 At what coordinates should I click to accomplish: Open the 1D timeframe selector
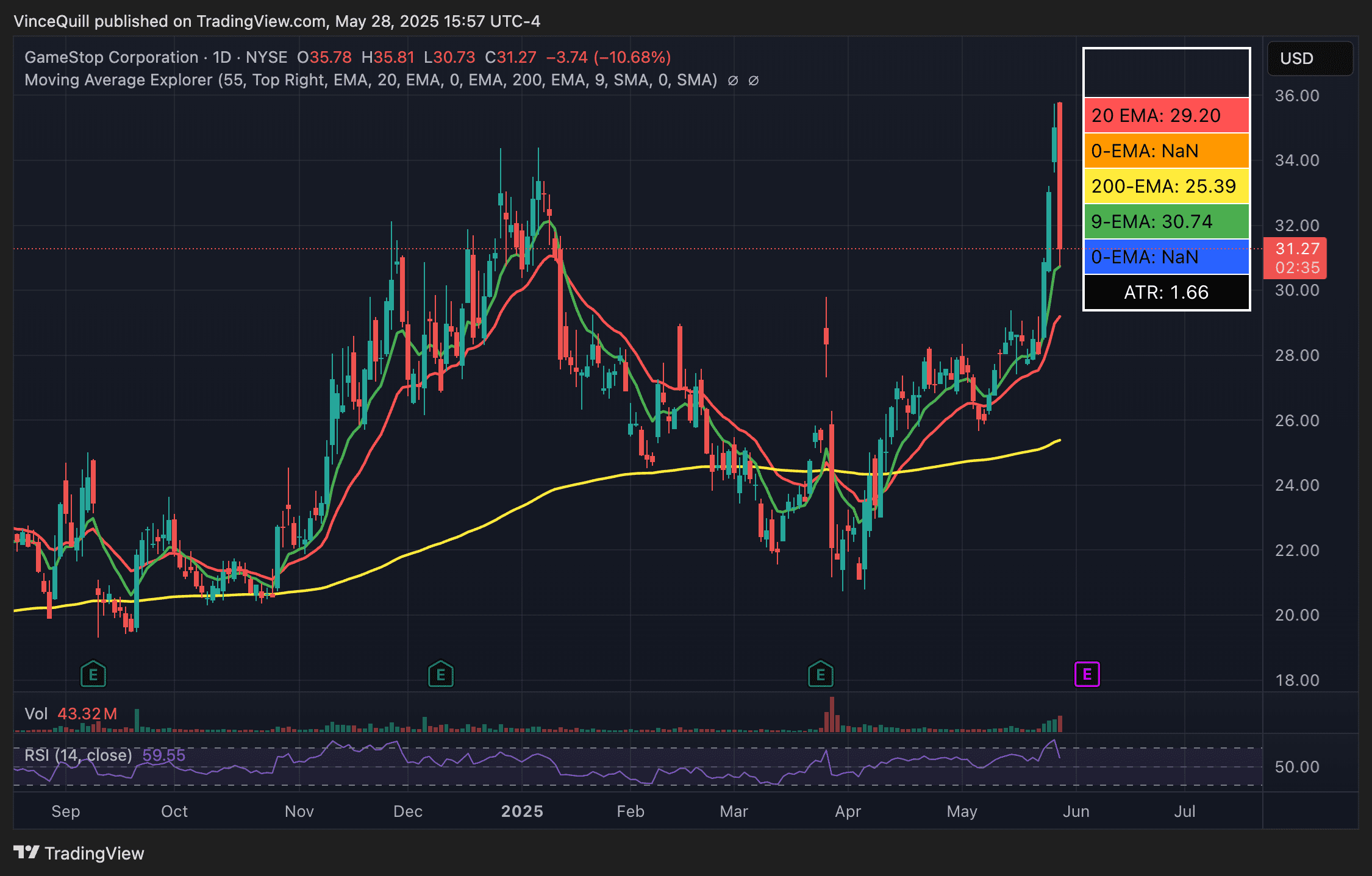(221, 57)
